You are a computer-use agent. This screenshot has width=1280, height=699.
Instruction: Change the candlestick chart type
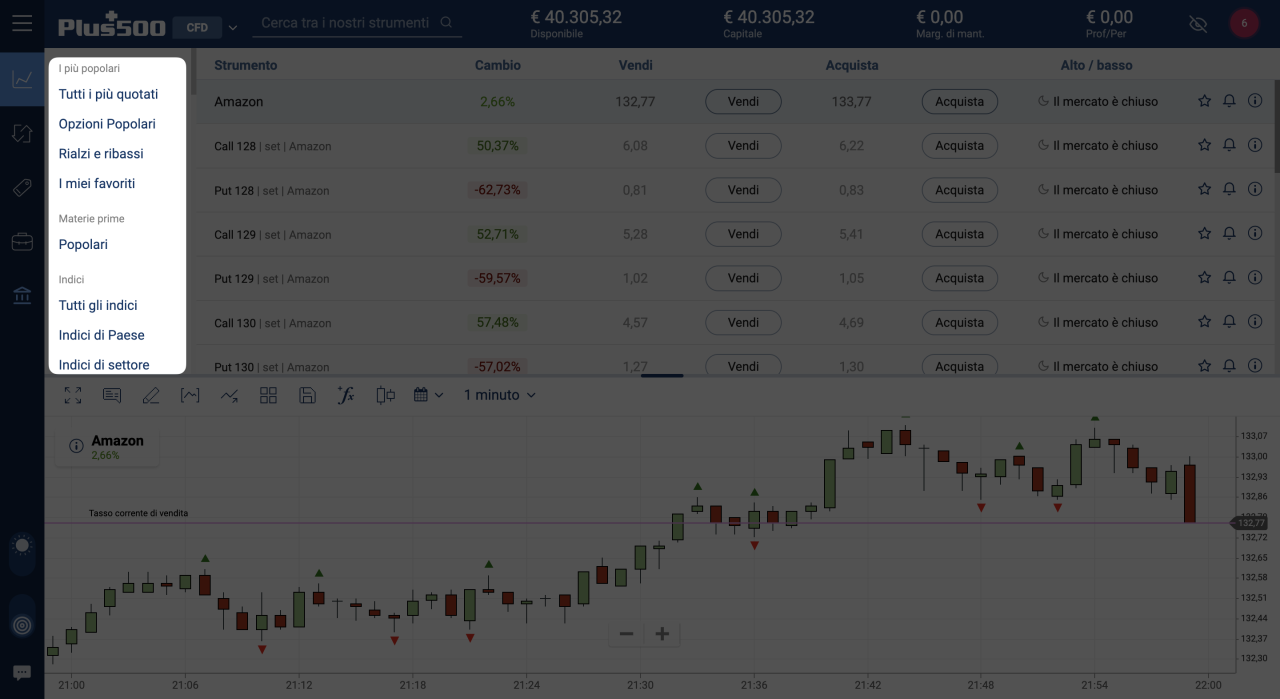coord(386,395)
